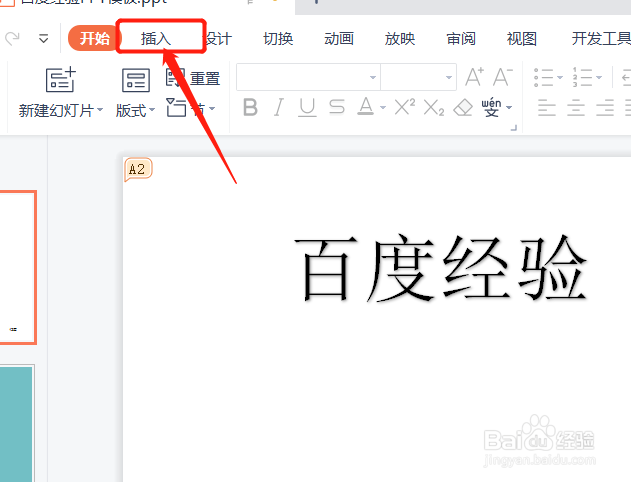Click the 百度经验 title text
The width and height of the screenshot is (631, 482).
coord(440,268)
